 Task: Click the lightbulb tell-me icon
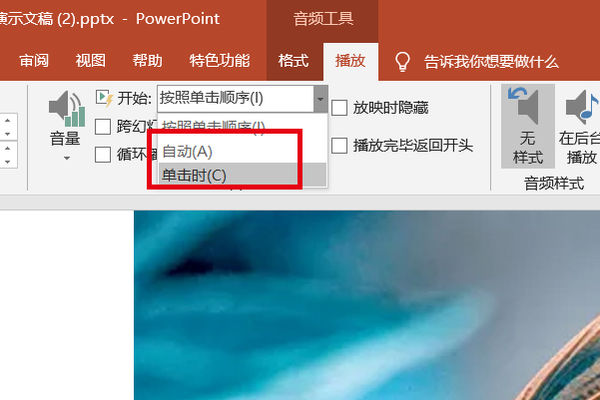(403, 62)
